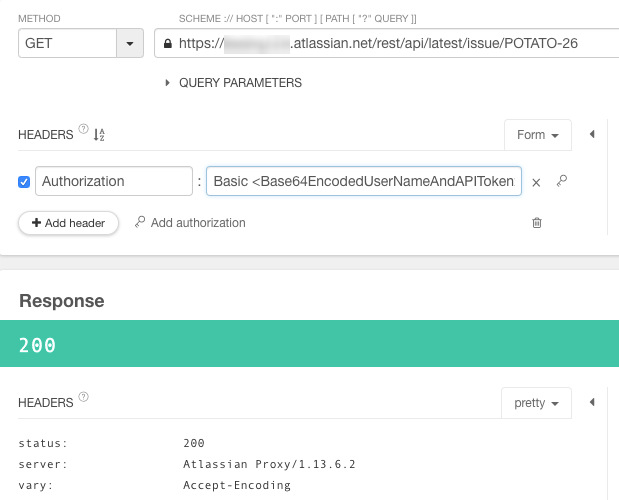Click the Add authorization link
Screen dimensions: 619x500
coord(190,223)
